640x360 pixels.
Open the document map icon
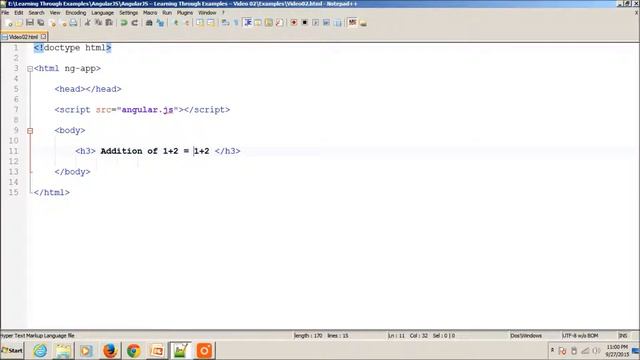(269, 23)
